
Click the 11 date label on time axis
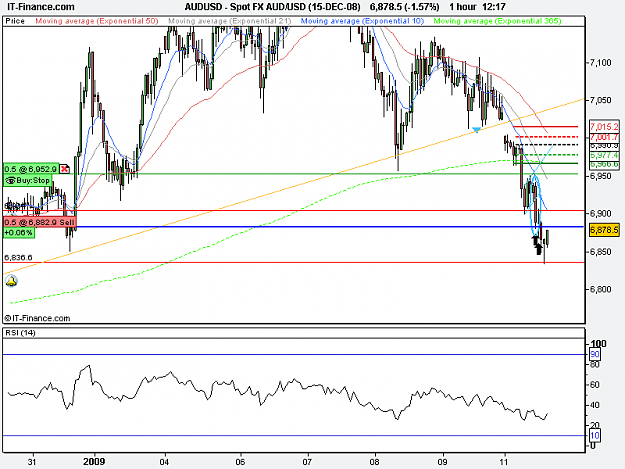(504, 462)
